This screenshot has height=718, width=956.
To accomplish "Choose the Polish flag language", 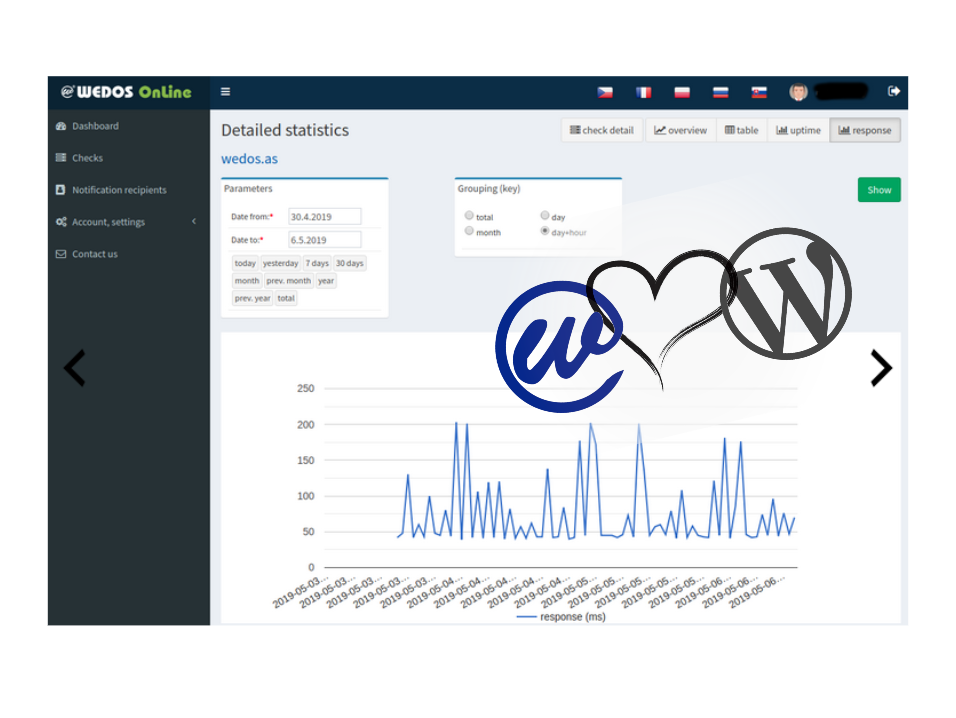I will tap(682, 92).
